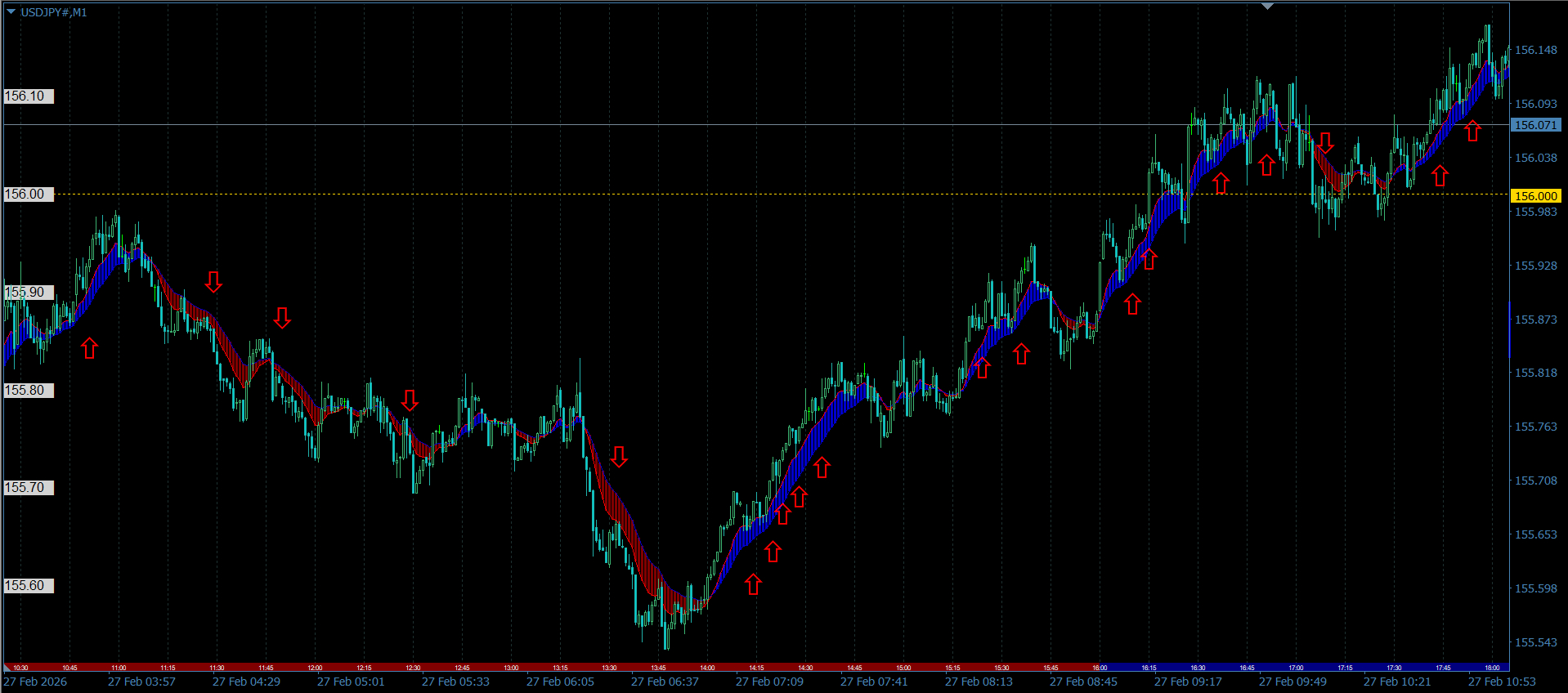
Task: Click 155.708 on the price scale
Action: (x=1536, y=481)
